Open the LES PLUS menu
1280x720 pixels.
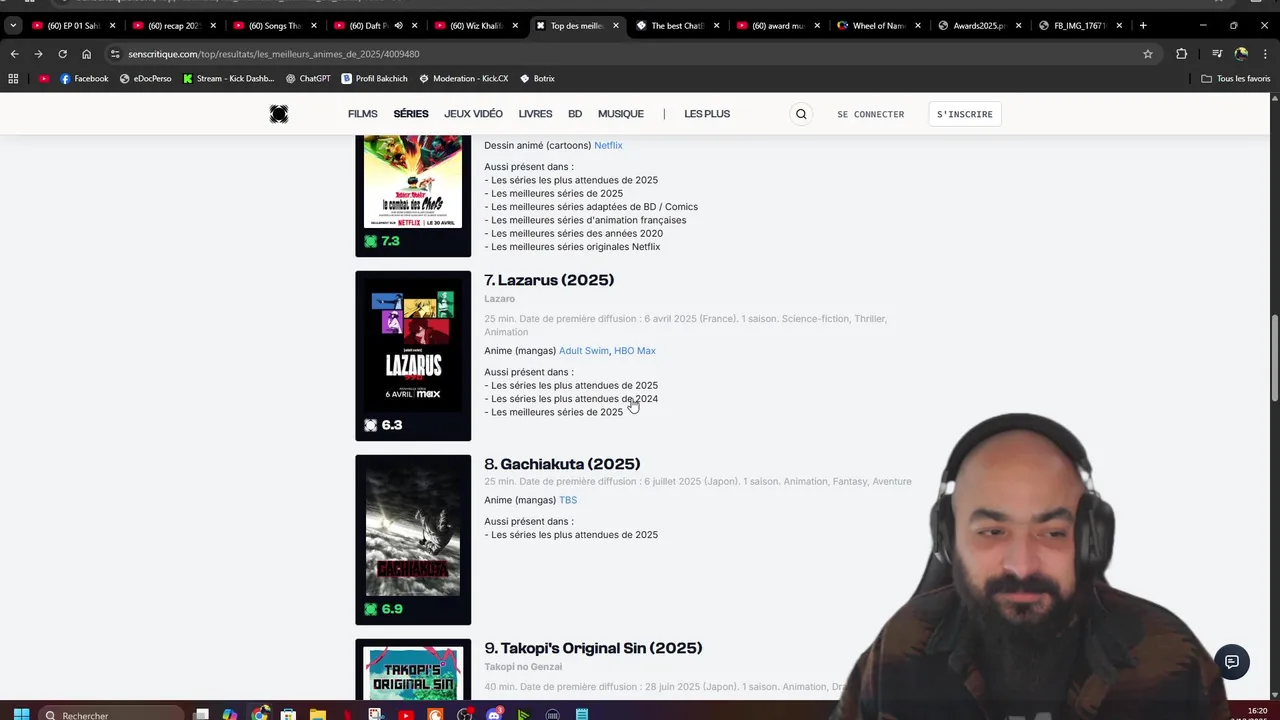pos(707,114)
